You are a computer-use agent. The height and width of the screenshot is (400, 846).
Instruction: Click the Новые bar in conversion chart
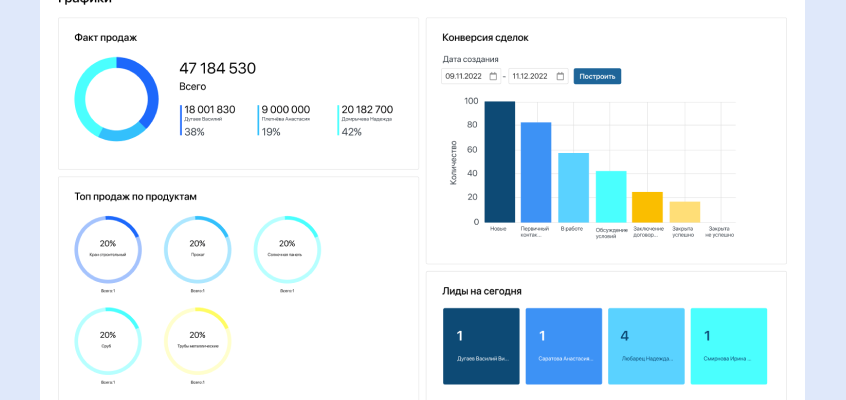point(499,162)
